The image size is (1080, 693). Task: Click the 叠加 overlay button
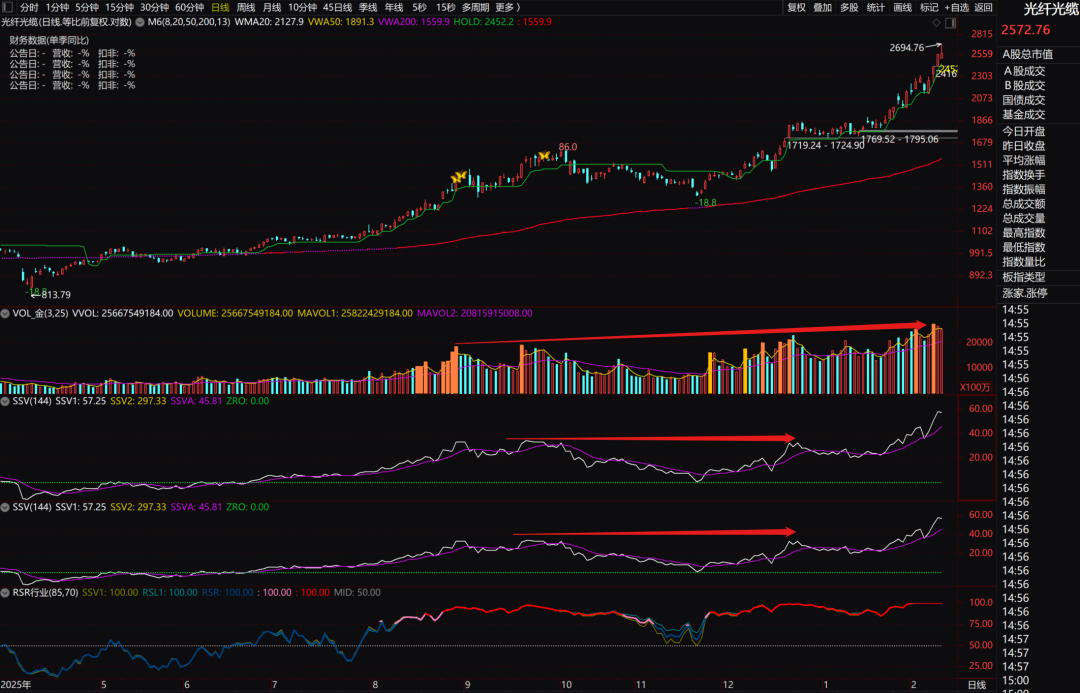coord(822,7)
